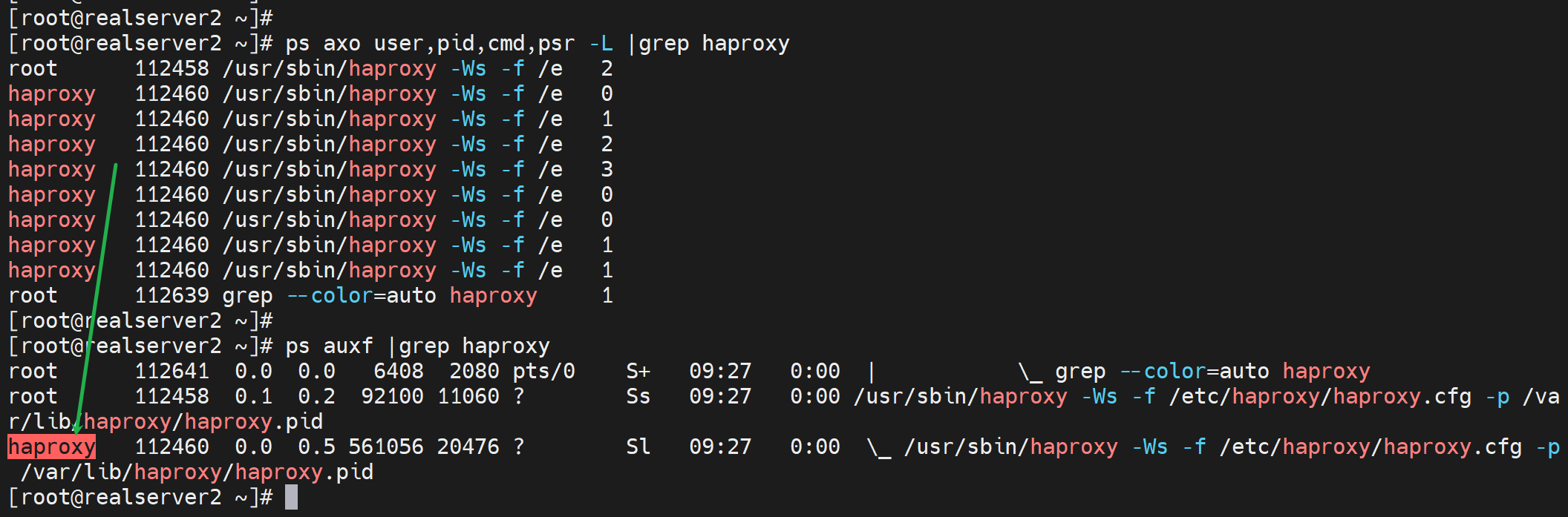
Task: Click the VSZ value 92100
Action: coord(392,397)
